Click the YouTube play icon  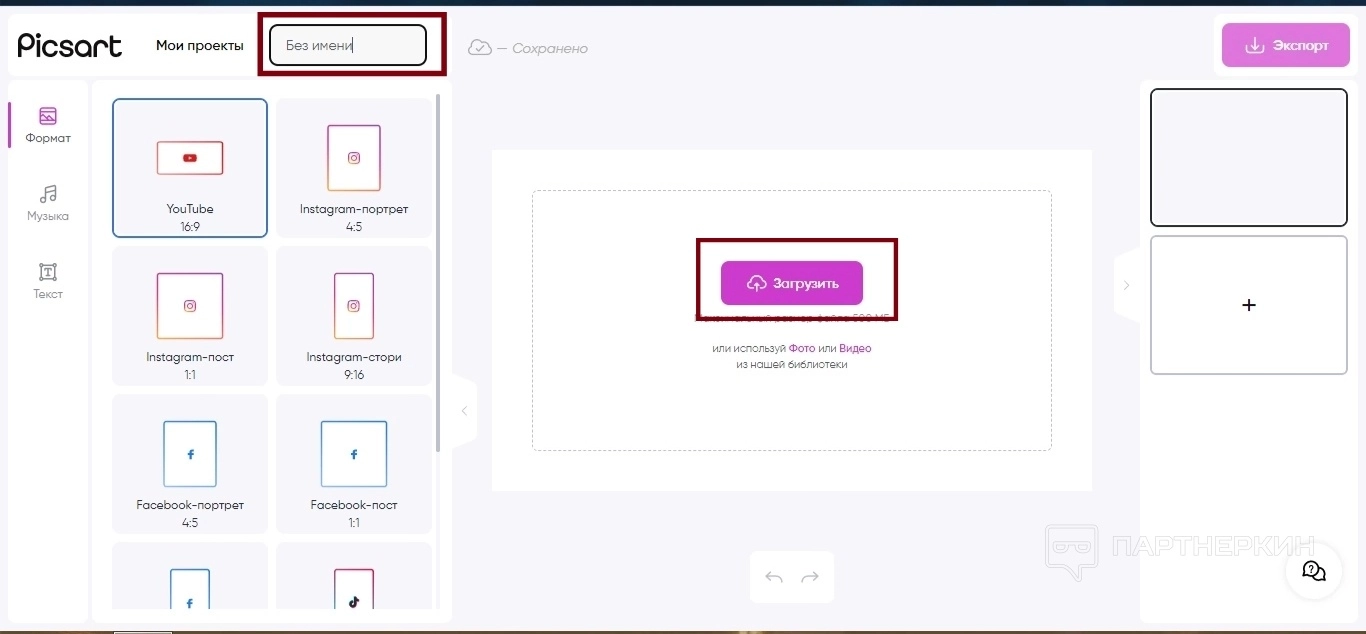190,158
